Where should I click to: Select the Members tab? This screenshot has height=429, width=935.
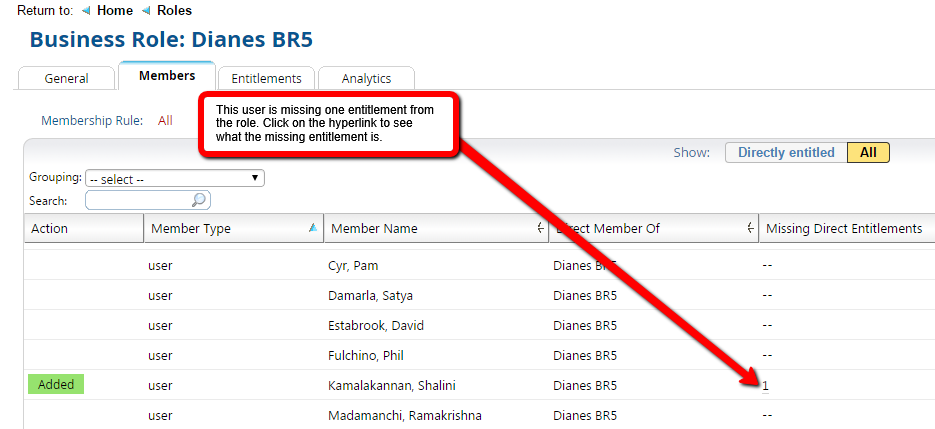[x=167, y=76]
